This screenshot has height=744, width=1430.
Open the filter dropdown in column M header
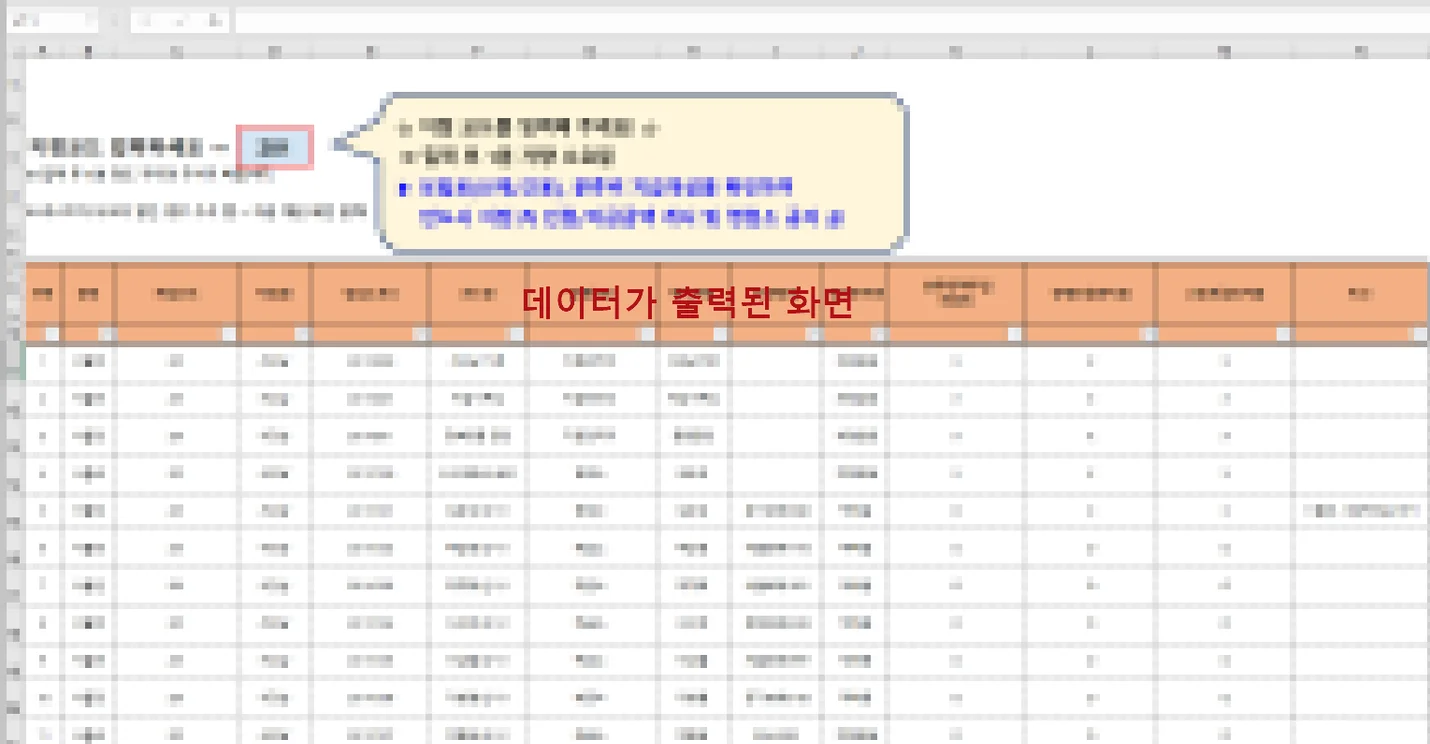[1283, 334]
